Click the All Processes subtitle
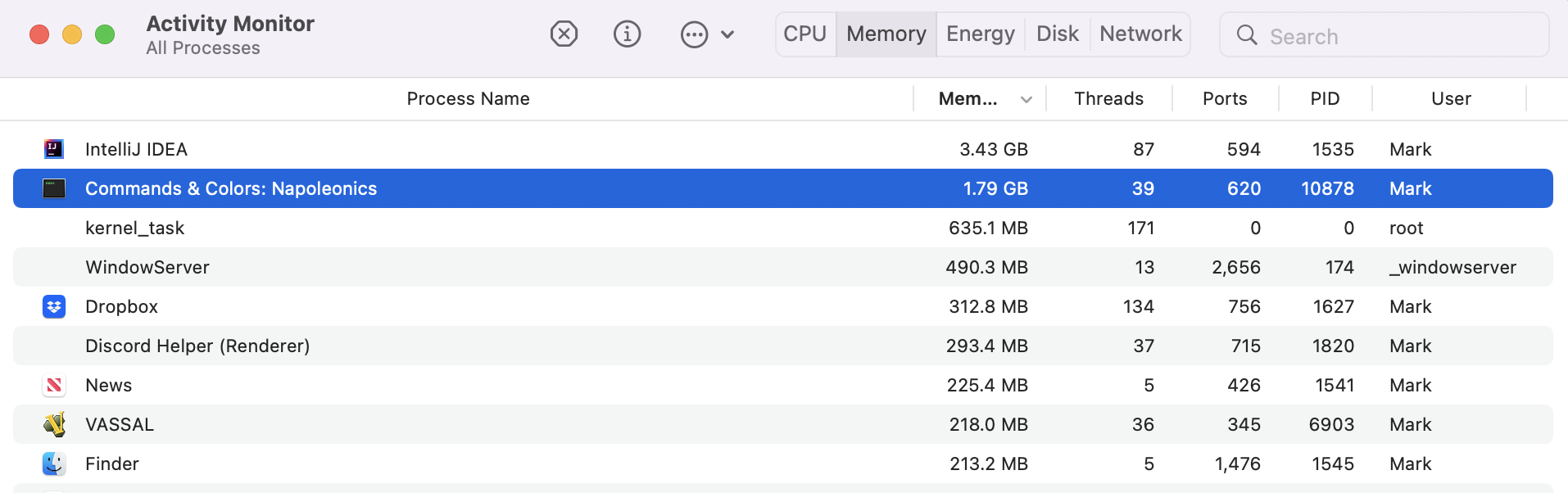 (x=203, y=48)
